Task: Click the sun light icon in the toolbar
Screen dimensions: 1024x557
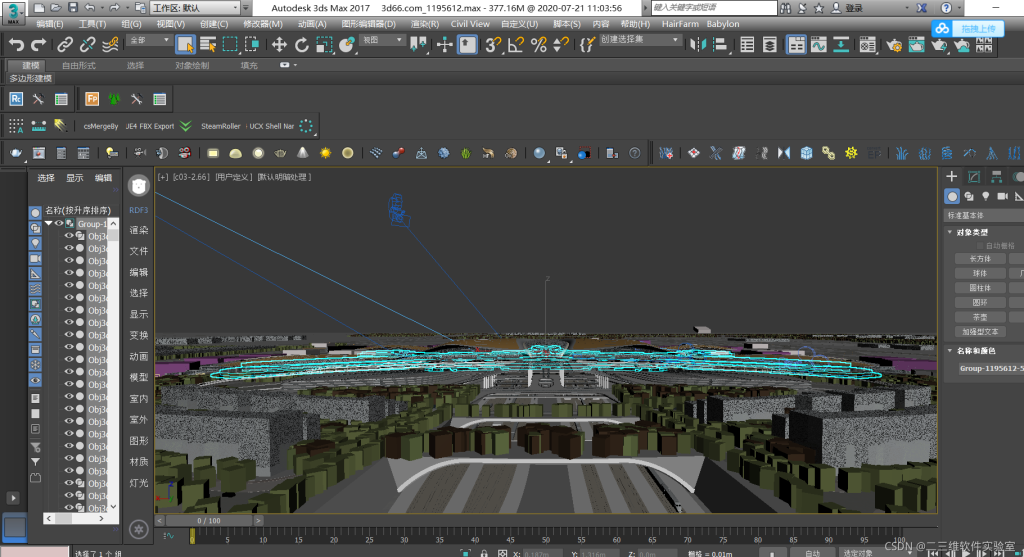Action: tap(325, 153)
